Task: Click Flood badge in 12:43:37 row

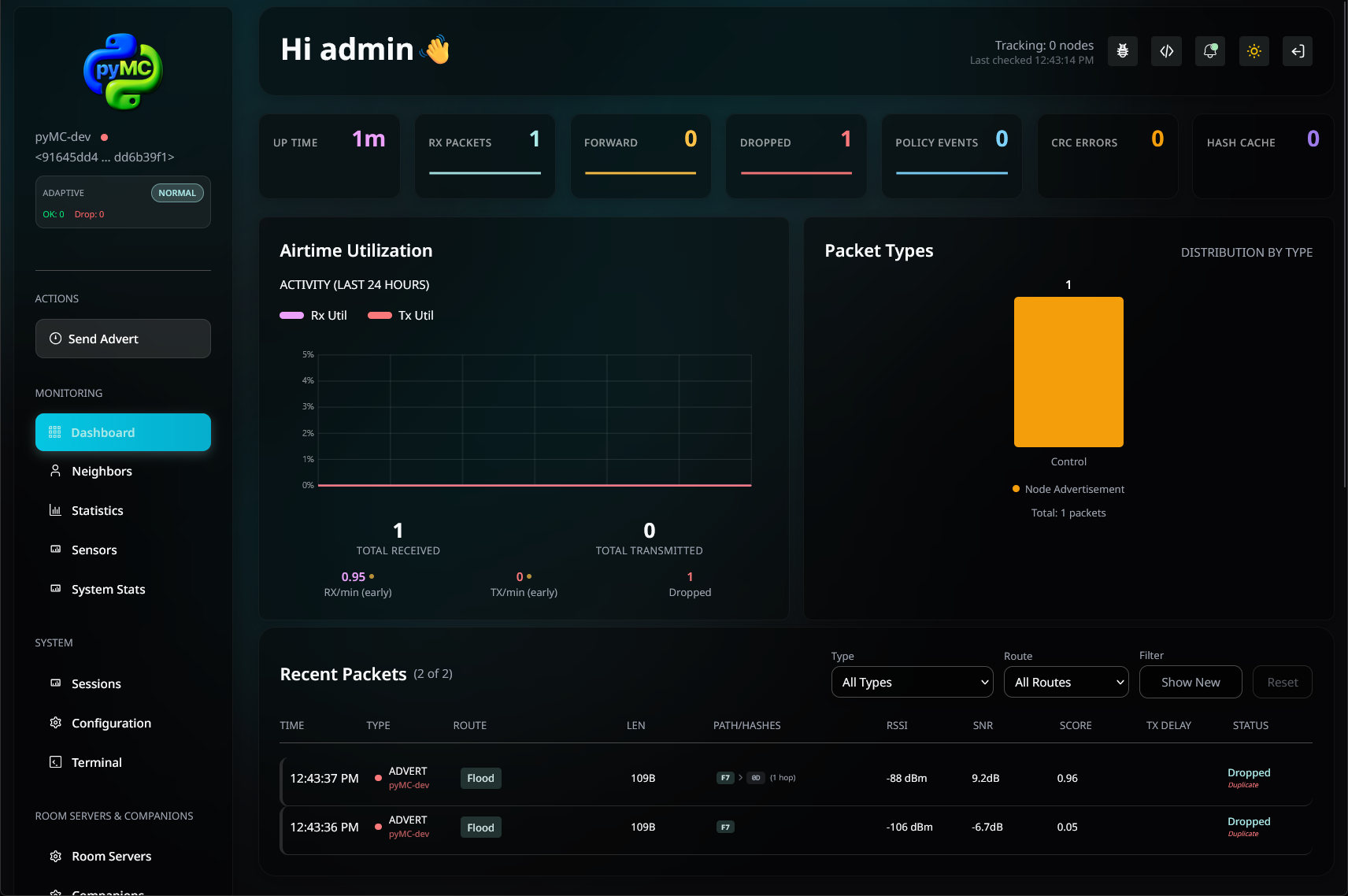Action: pyautogui.click(x=480, y=778)
